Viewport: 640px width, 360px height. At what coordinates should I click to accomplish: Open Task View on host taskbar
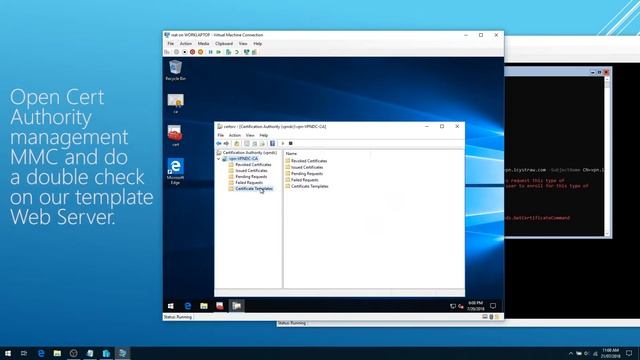coord(24,353)
